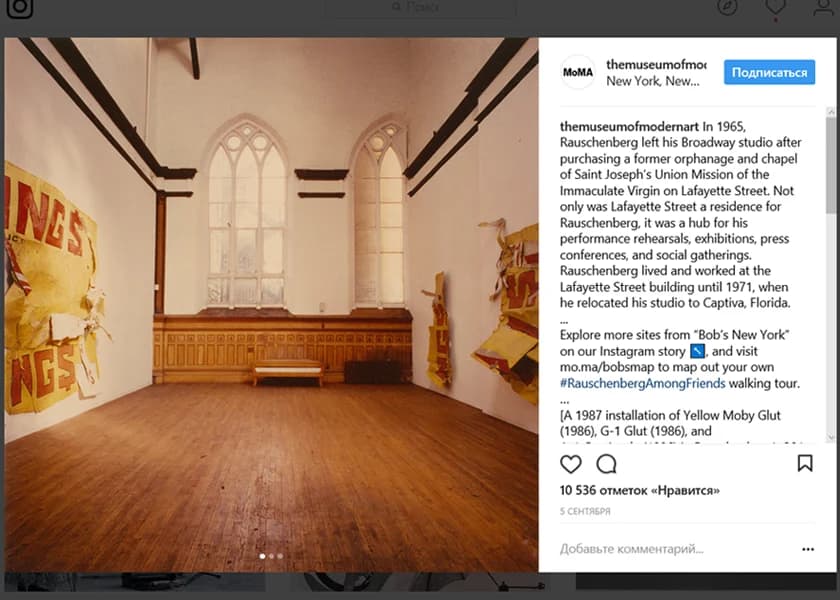The width and height of the screenshot is (840, 600).
Task: View the 10 536 likes count
Action: coord(640,491)
